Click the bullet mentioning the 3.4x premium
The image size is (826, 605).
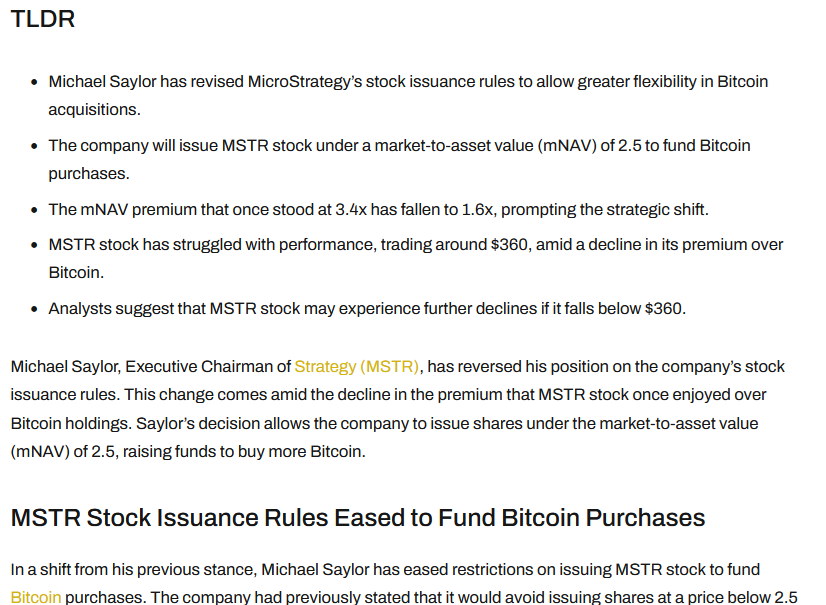[x=380, y=210]
